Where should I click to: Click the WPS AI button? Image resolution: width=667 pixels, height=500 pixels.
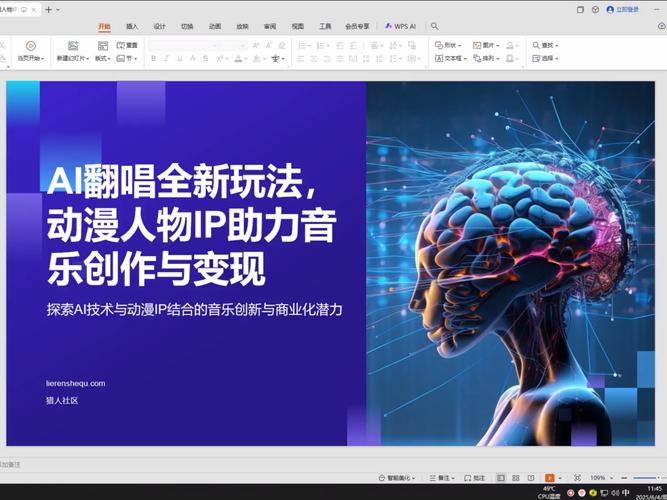pyautogui.click(x=400, y=26)
